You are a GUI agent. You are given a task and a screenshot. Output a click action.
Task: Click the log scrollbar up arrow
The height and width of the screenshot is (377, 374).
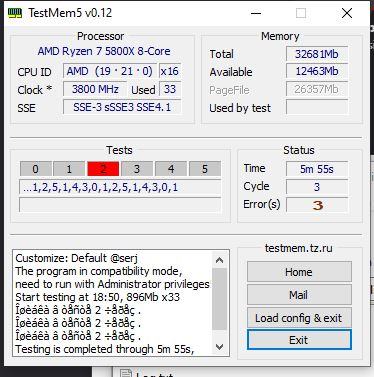[x=219, y=260]
